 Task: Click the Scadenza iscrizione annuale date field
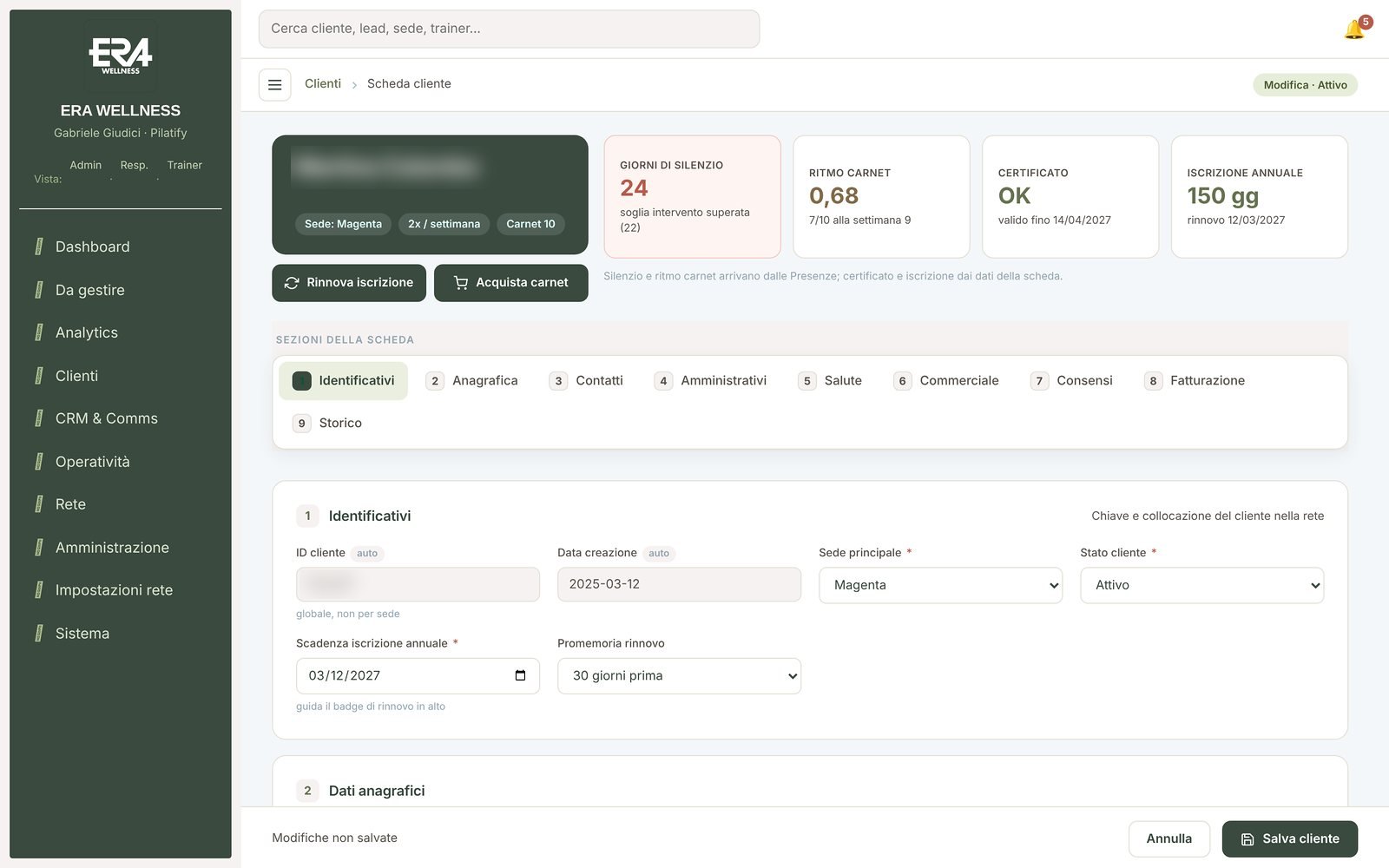click(418, 675)
